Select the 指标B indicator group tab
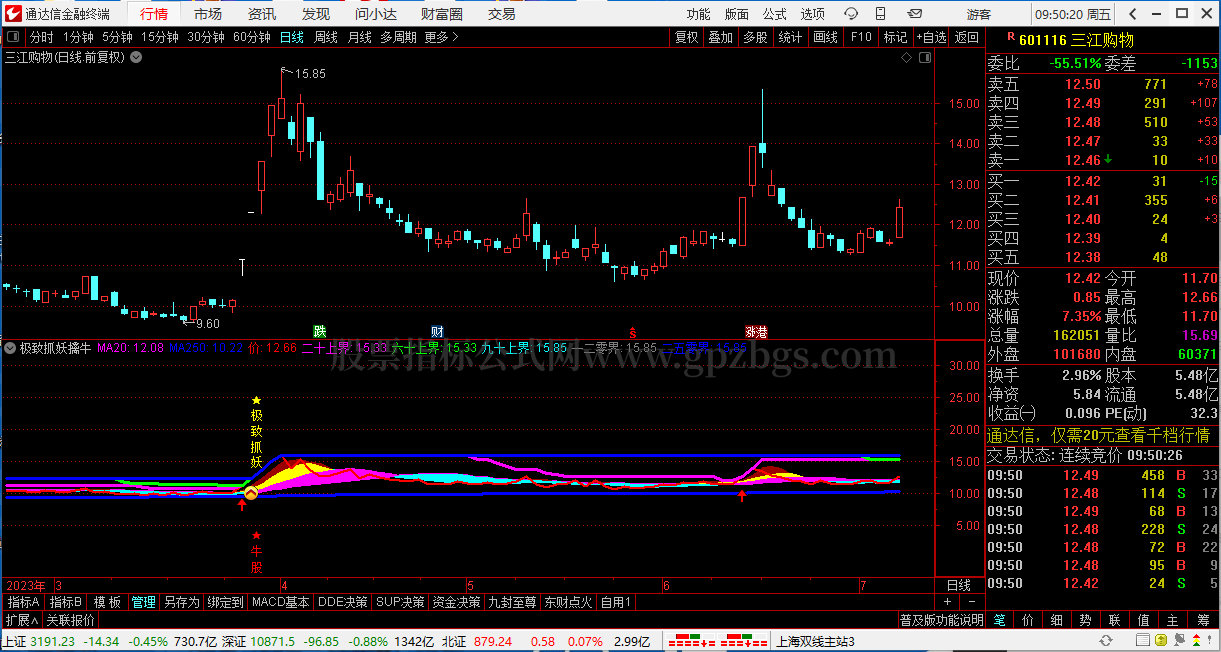The height and width of the screenshot is (652, 1221). tap(66, 602)
